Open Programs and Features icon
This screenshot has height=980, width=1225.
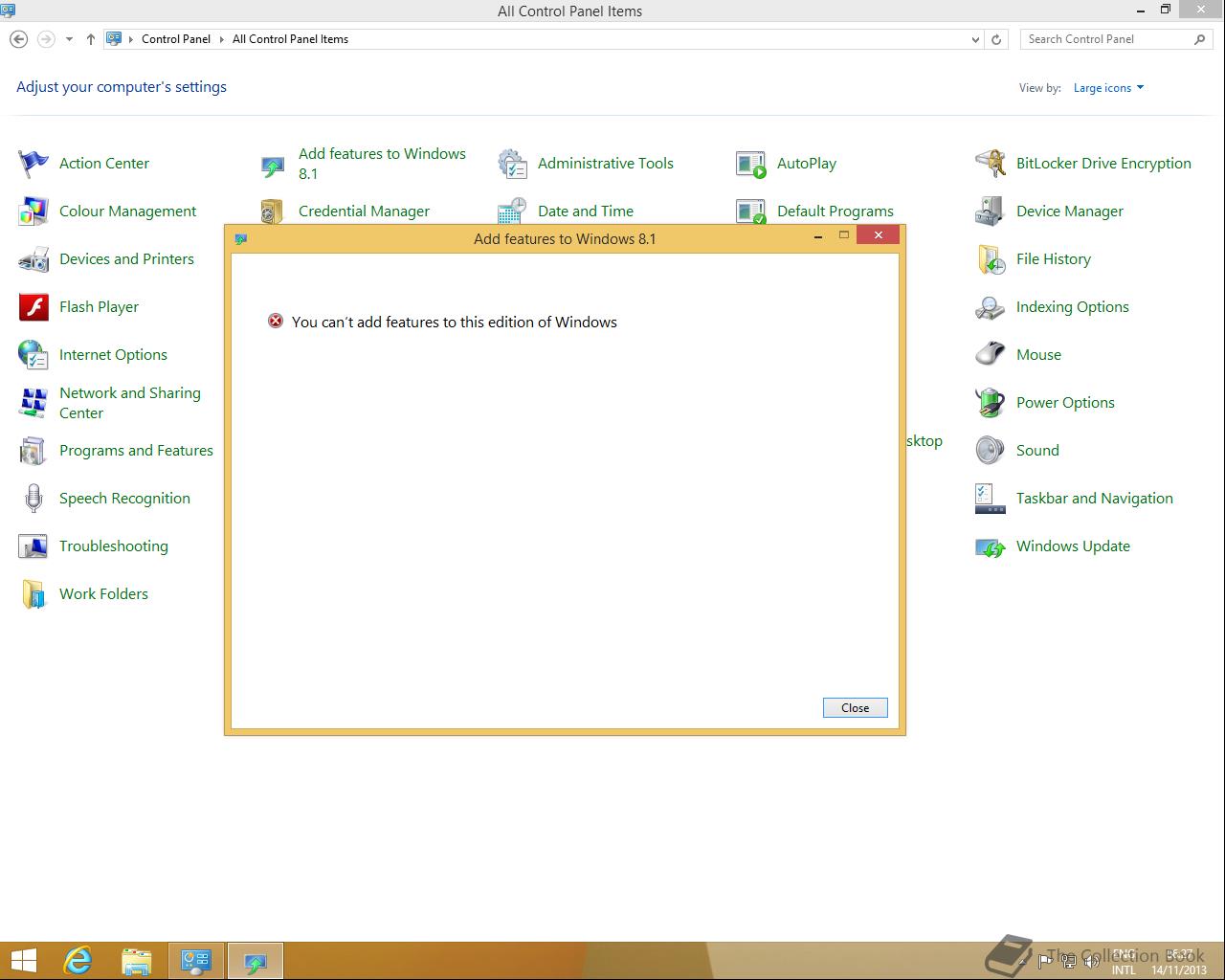tap(33, 451)
